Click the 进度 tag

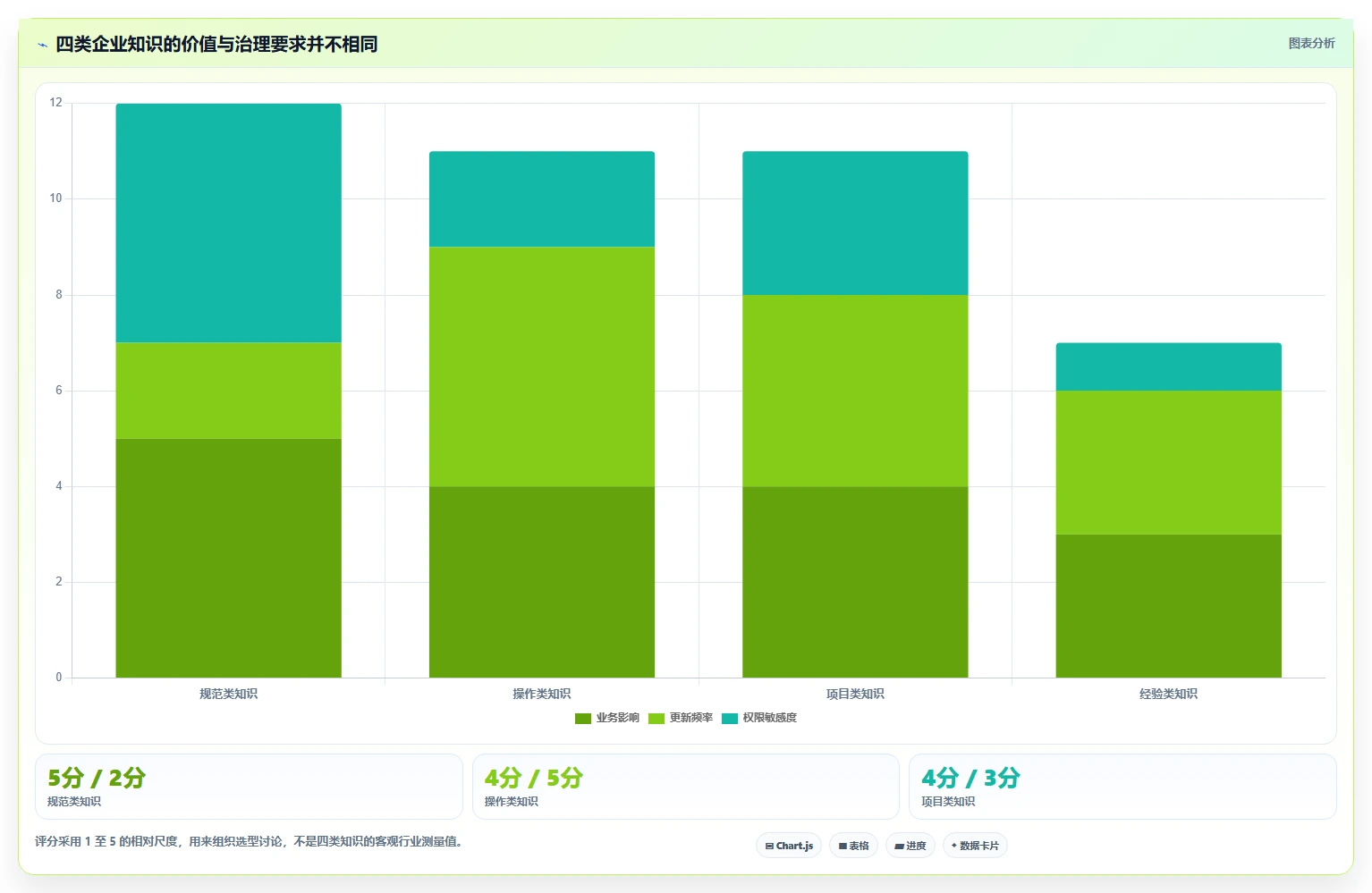(910, 846)
